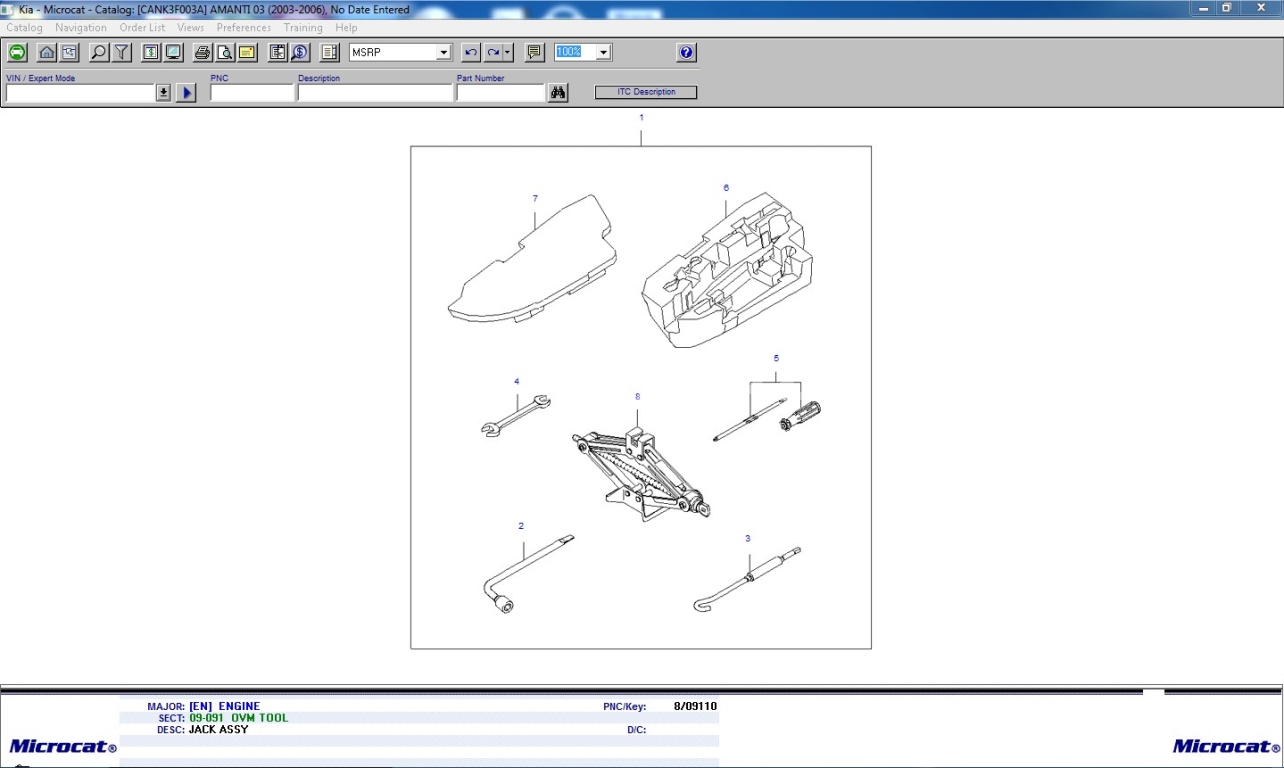Select callout 5 for the screwdriver
Image resolution: width=1284 pixels, height=768 pixels.
pos(776,357)
